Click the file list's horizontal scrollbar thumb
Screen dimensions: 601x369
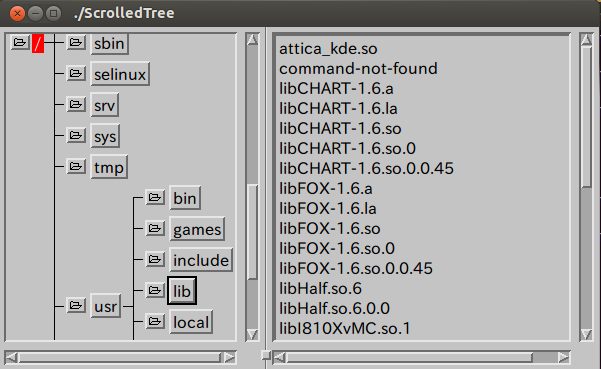(x=409, y=357)
